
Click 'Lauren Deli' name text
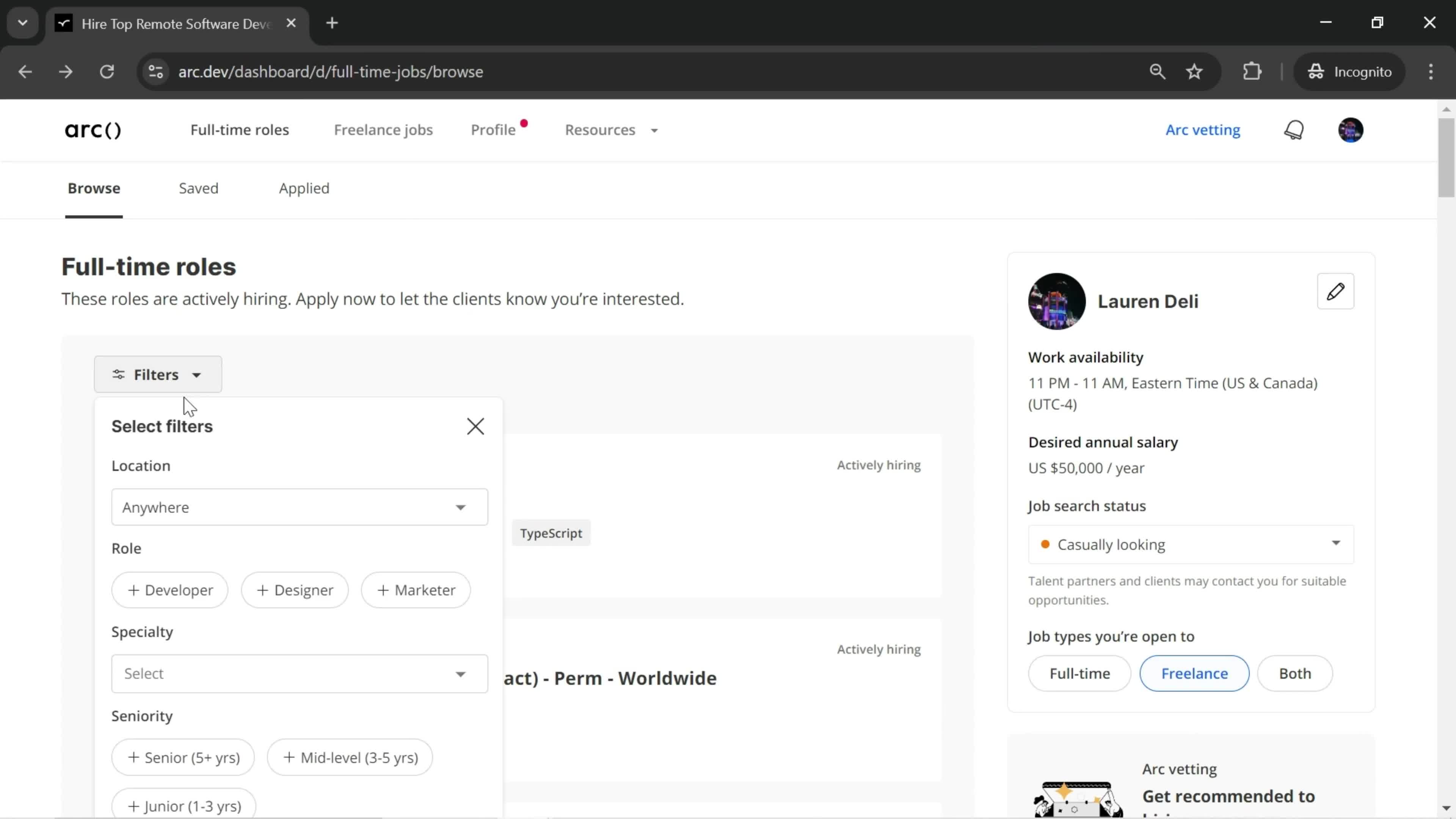[1147, 301]
